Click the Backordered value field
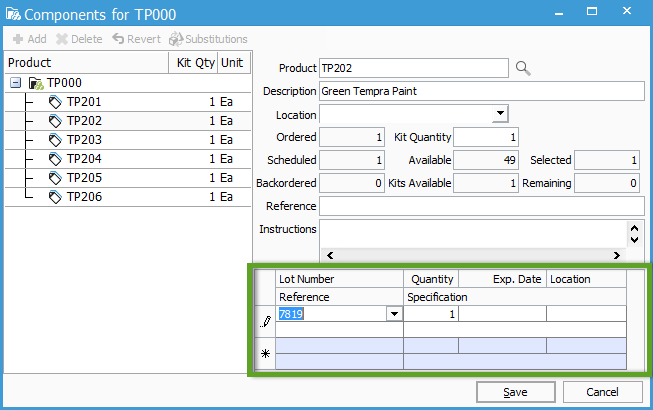Viewport: 653px width, 410px height. 352,183
